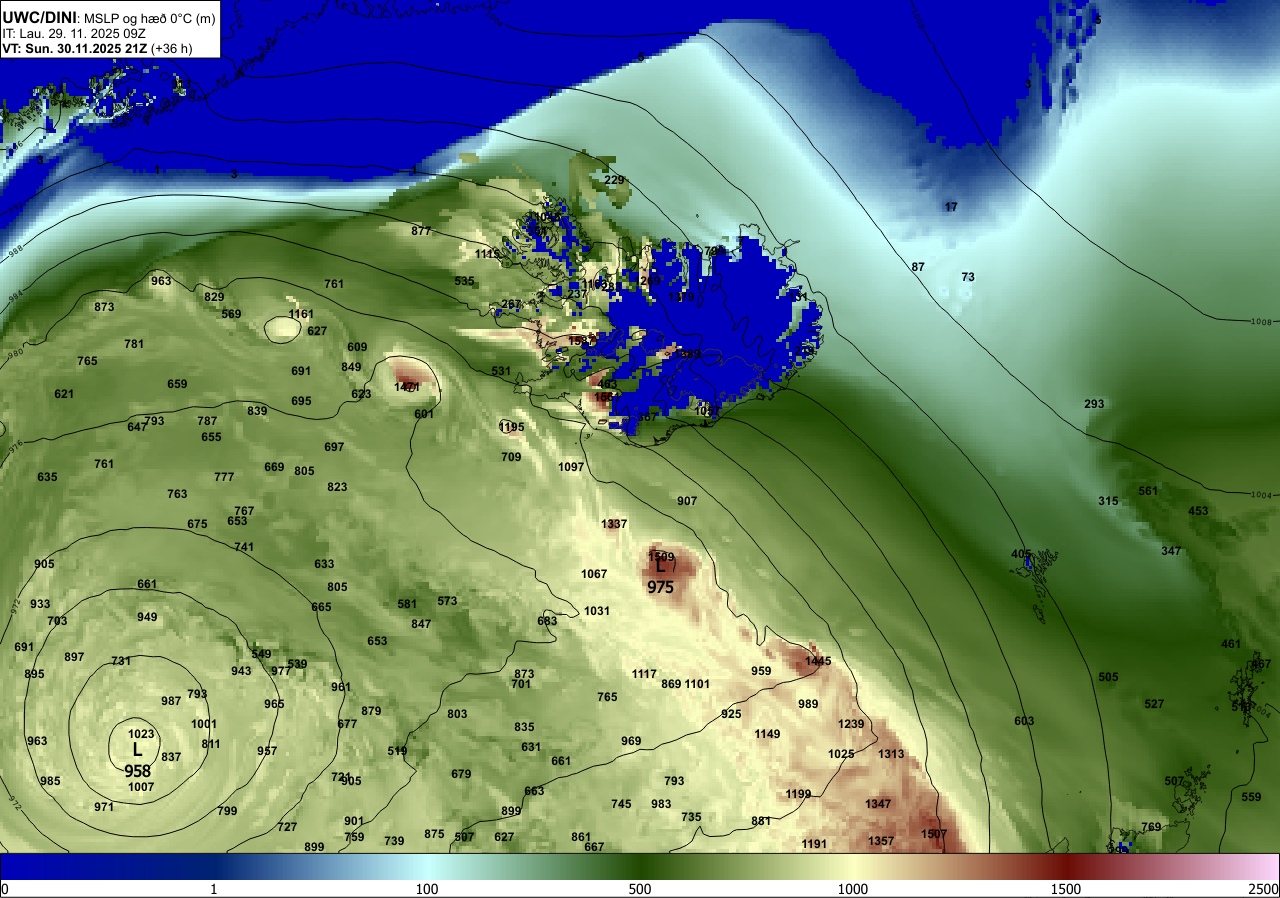Click the height value 1149
The width and height of the screenshot is (1280, 898).
(x=767, y=734)
